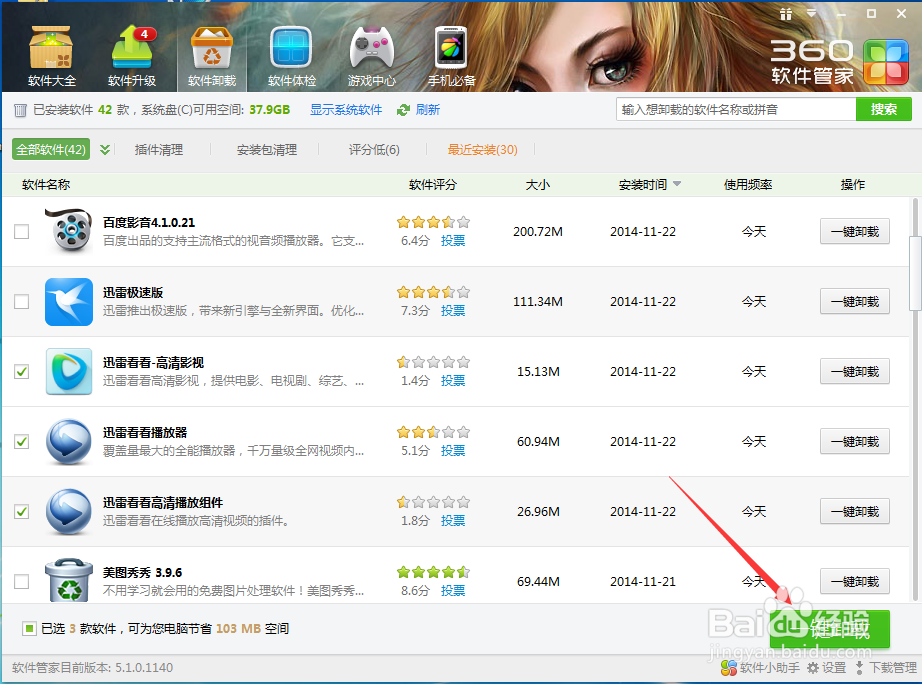Screen dimensions: 922x684
Task: Uncheck the 迅雷看看-高清影视 checkbox
Action: [22, 371]
